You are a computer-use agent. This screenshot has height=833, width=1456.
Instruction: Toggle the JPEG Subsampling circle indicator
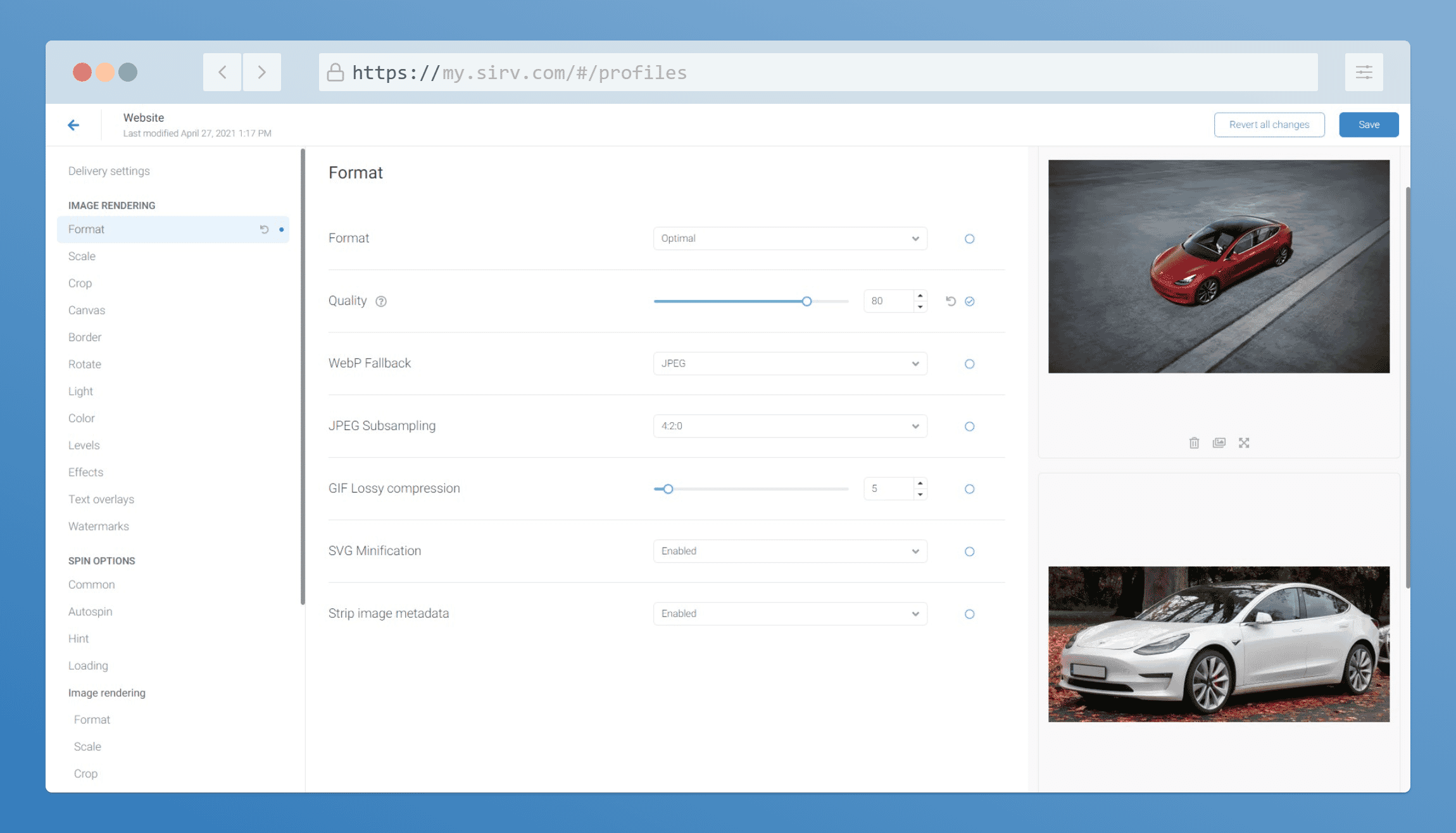969,427
